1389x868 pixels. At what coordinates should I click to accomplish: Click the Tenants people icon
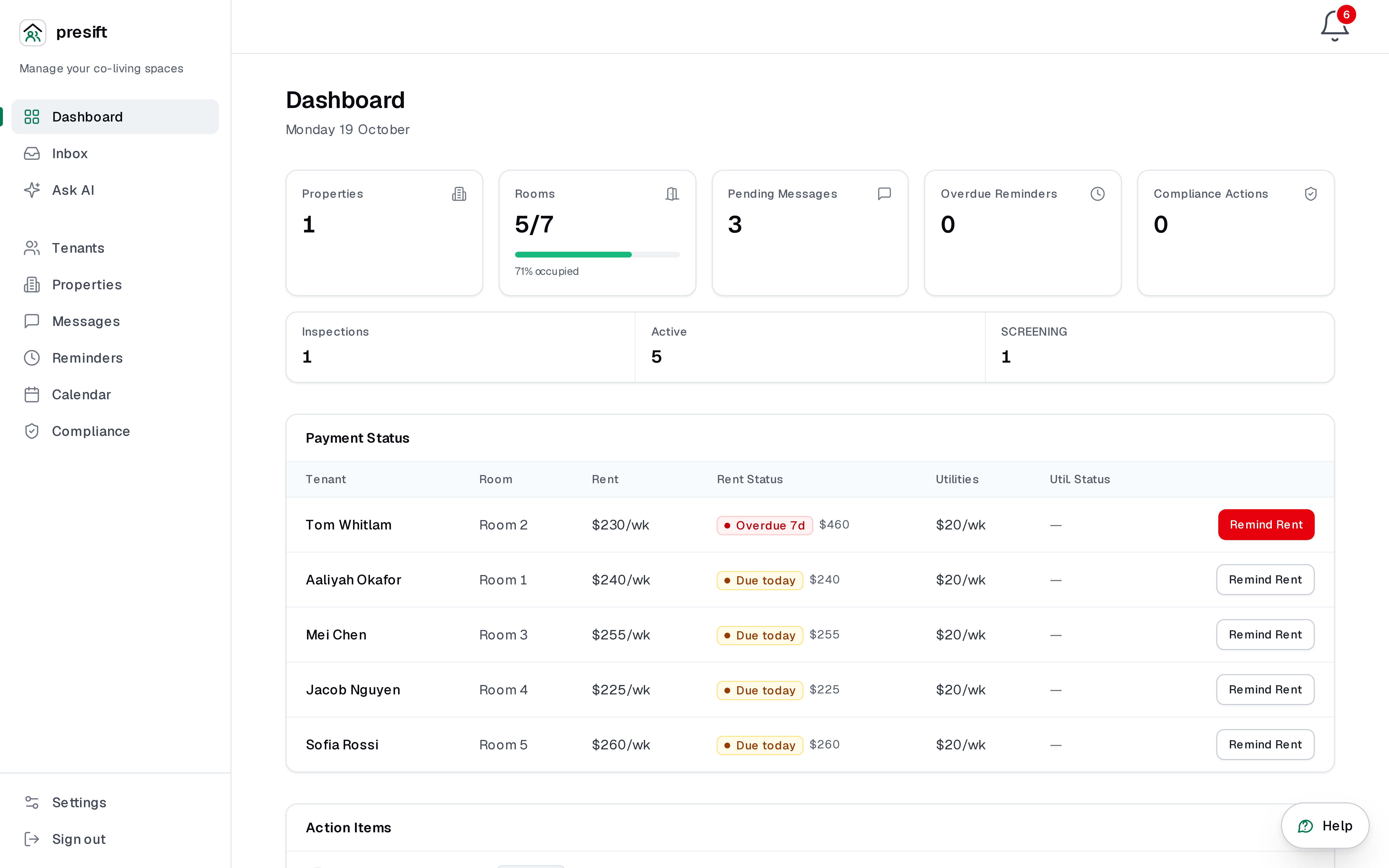click(x=32, y=248)
